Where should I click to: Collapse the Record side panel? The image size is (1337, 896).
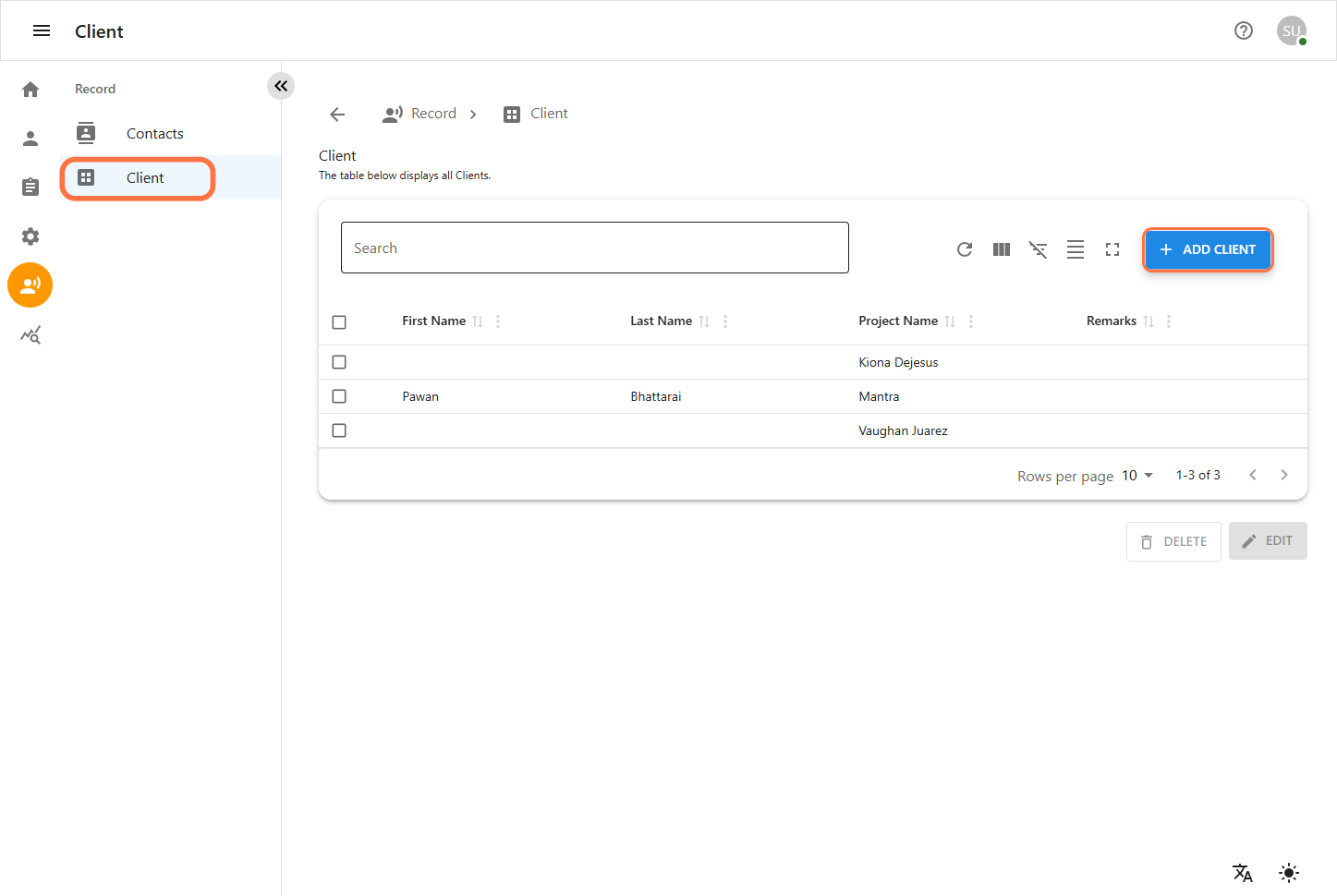(x=281, y=86)
